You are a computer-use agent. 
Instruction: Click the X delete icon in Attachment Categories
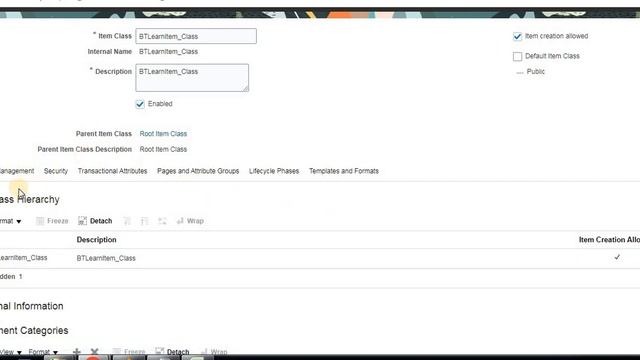[94, 351]
